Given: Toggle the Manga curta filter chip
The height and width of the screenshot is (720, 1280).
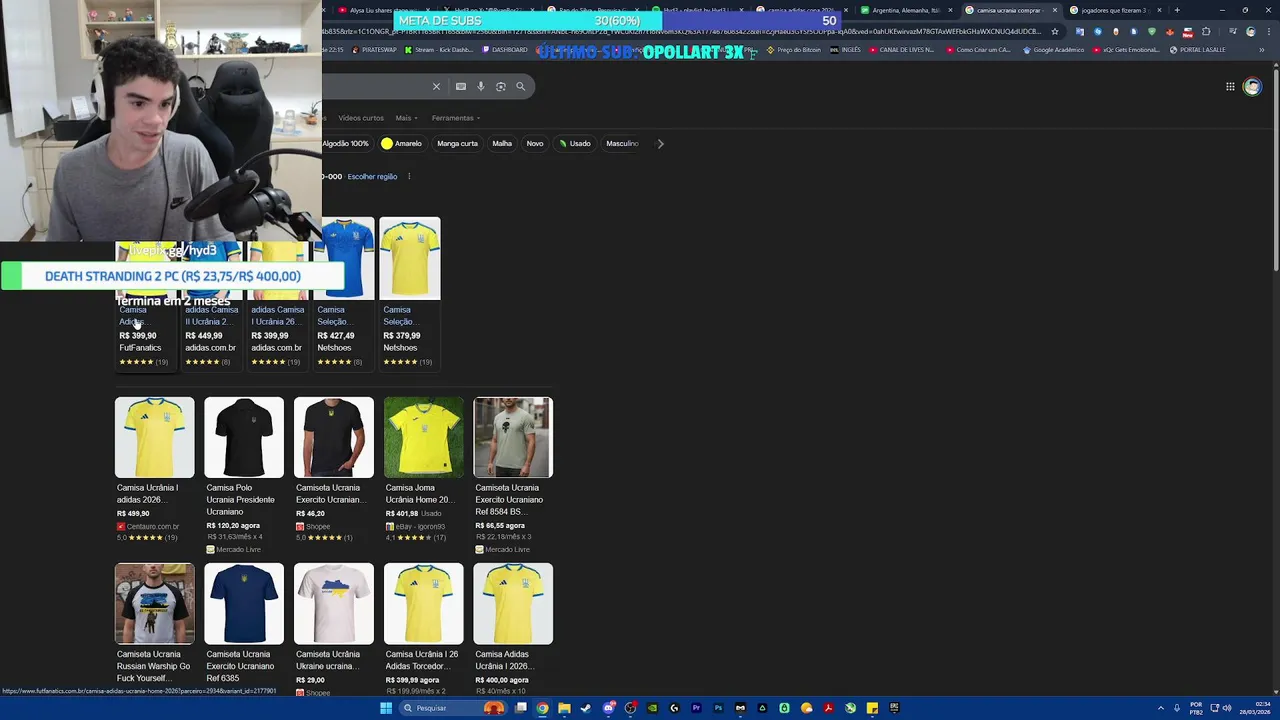Looking at the screenshot, I should pos(457,143).
